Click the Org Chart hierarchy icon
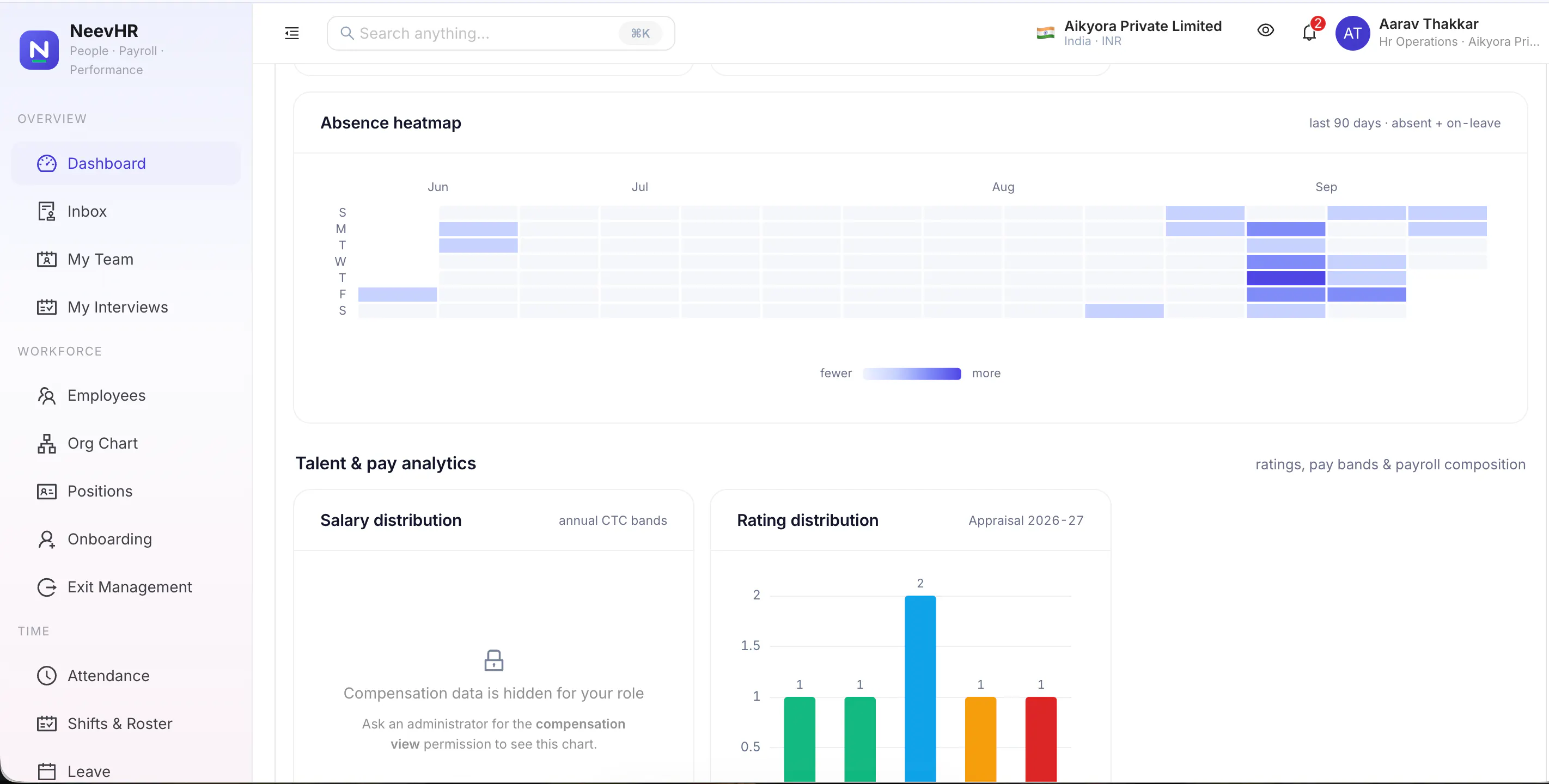Screen dimensions: 1549x784 47,444
